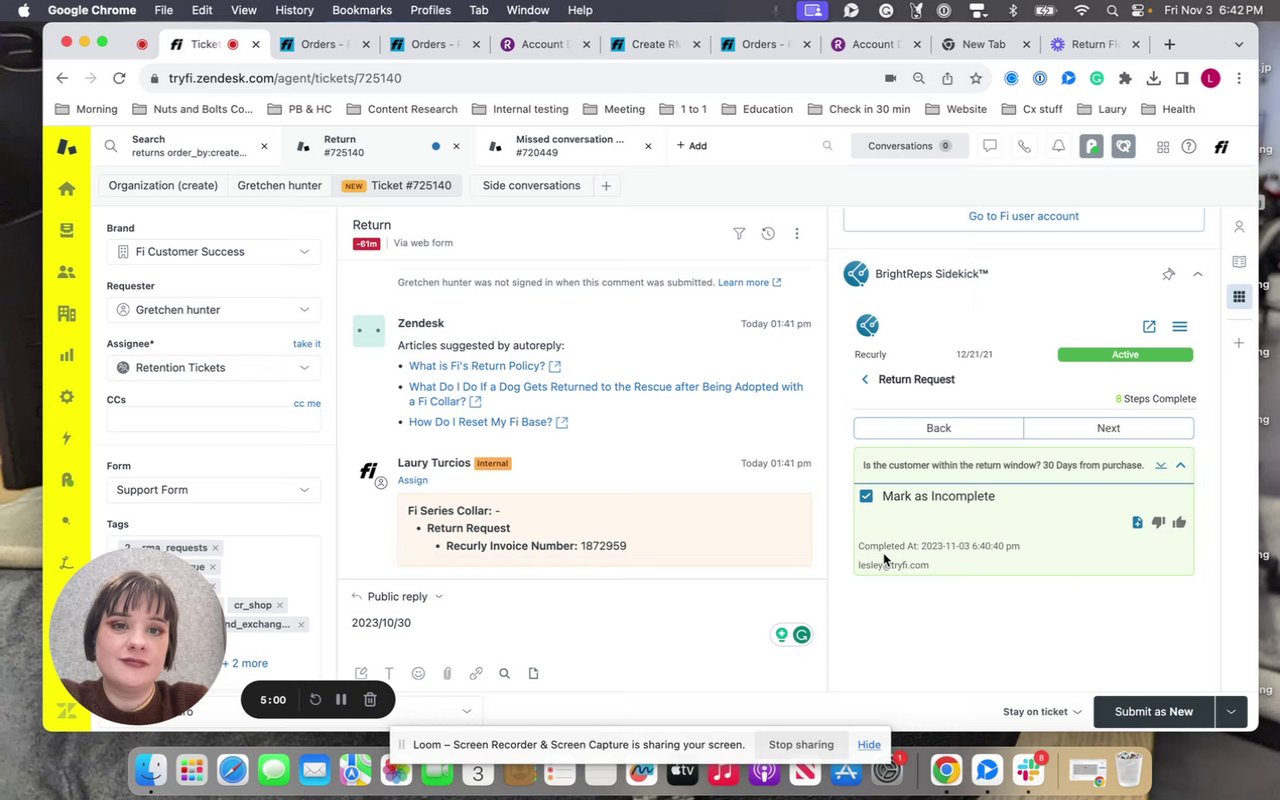Screen dimensions: 1280x800
Task: Open Go to Fi user account link
Action: pyautogui.click(x=1023, y=216)
